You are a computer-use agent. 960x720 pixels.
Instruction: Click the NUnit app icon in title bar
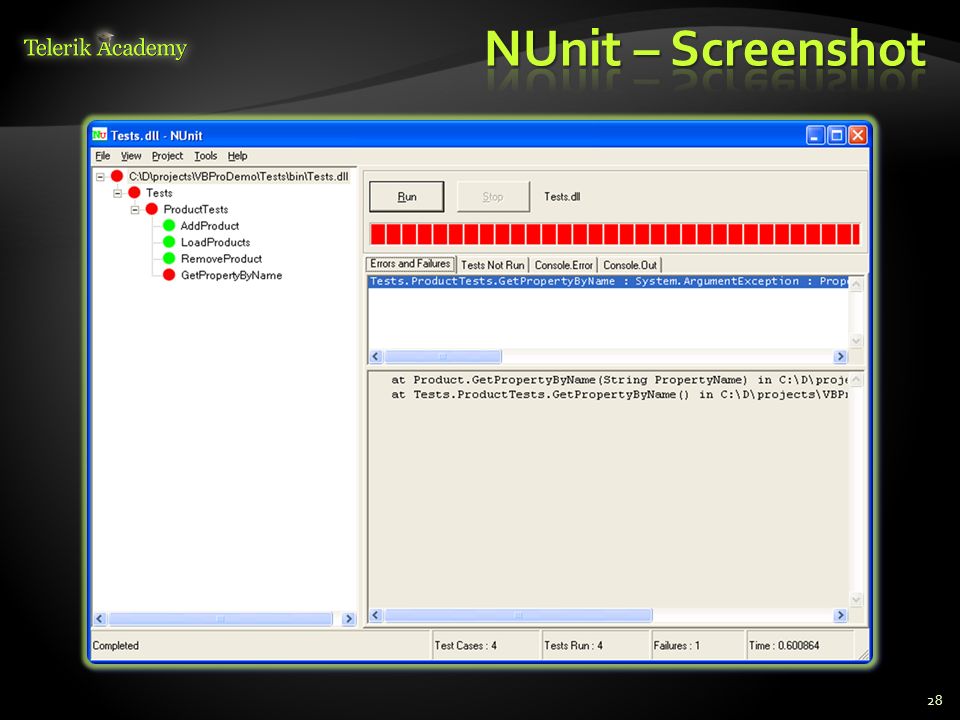coord(100,135)
